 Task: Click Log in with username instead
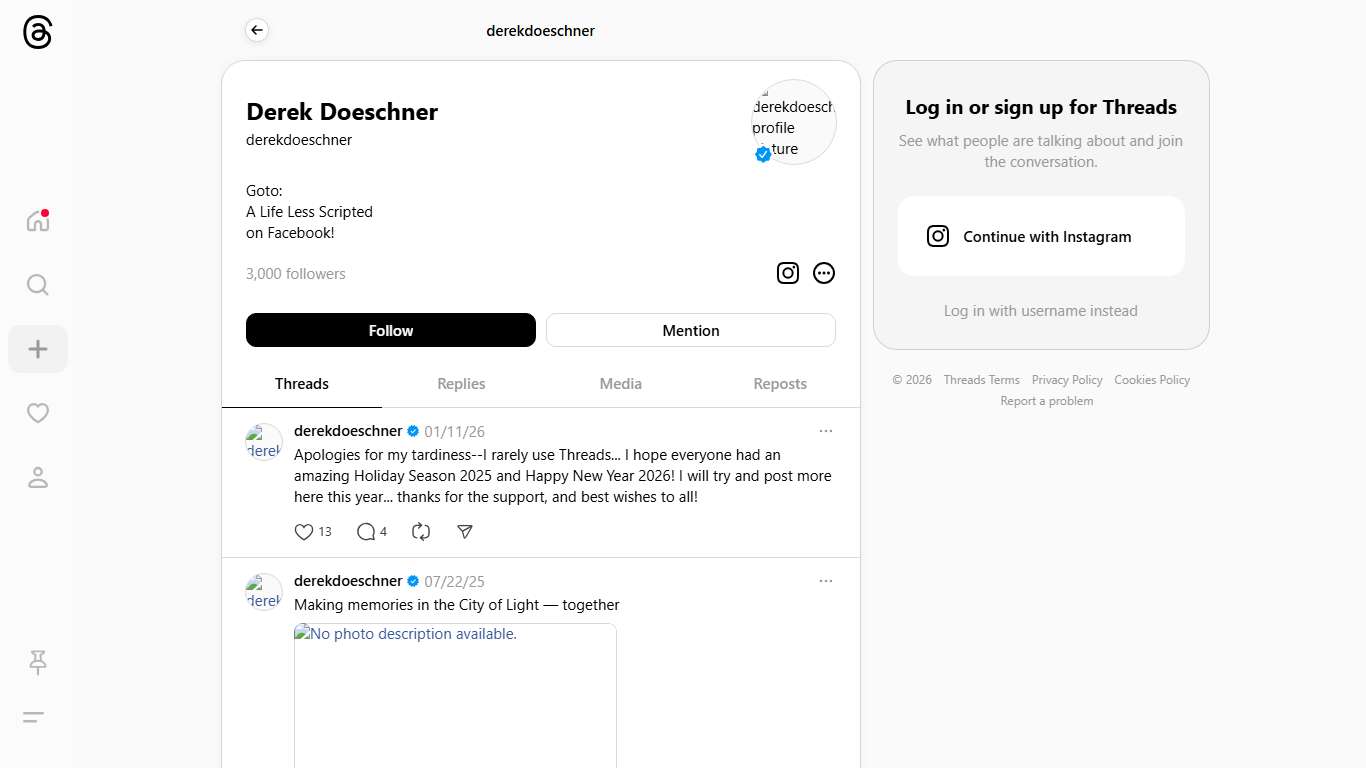tap(1040, 311)
